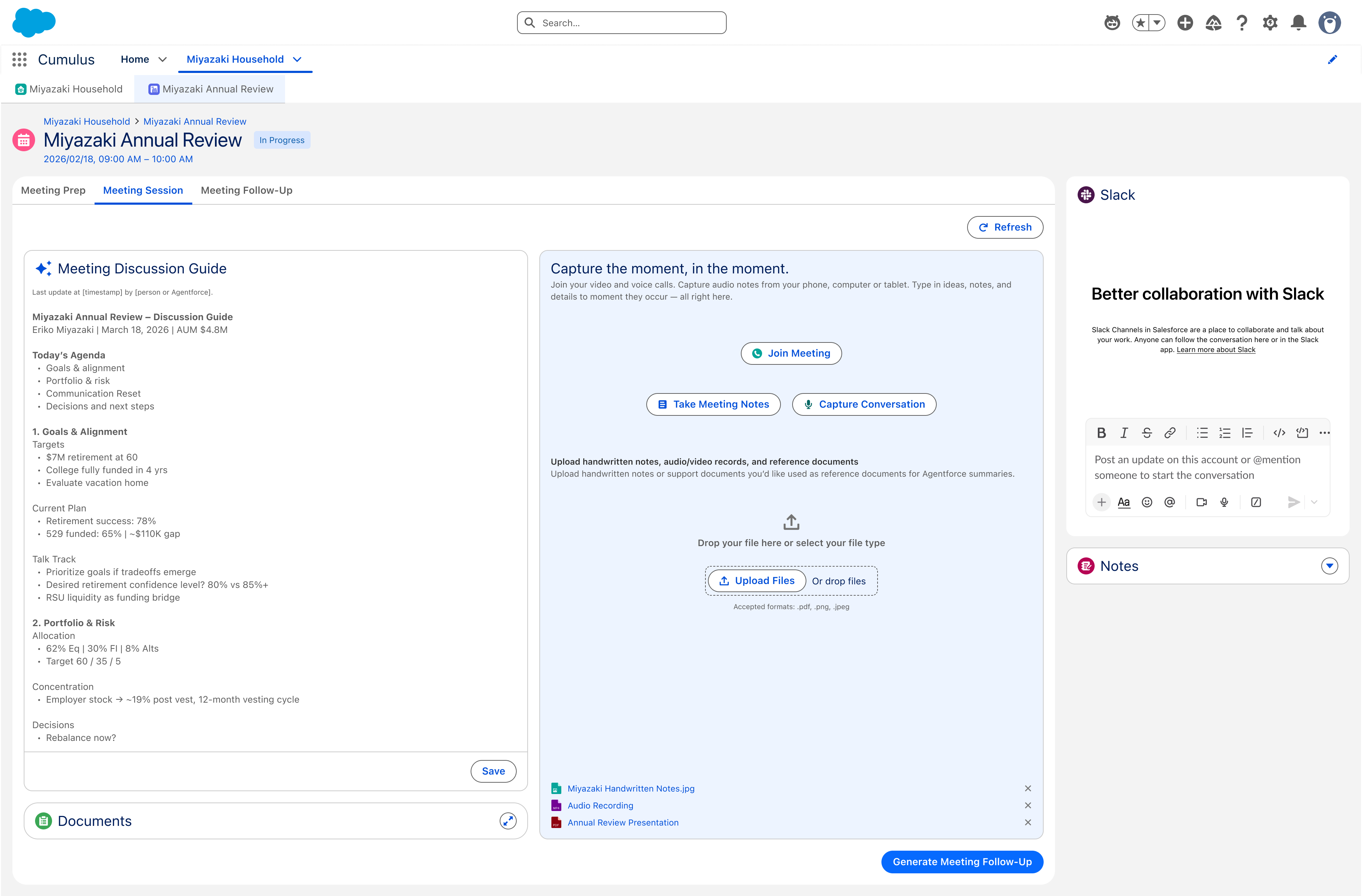Remove the Annual Review Presentation attachment
This screenshot has height=896, width=1362.
pyautogui.click(x=1028, y=823)
